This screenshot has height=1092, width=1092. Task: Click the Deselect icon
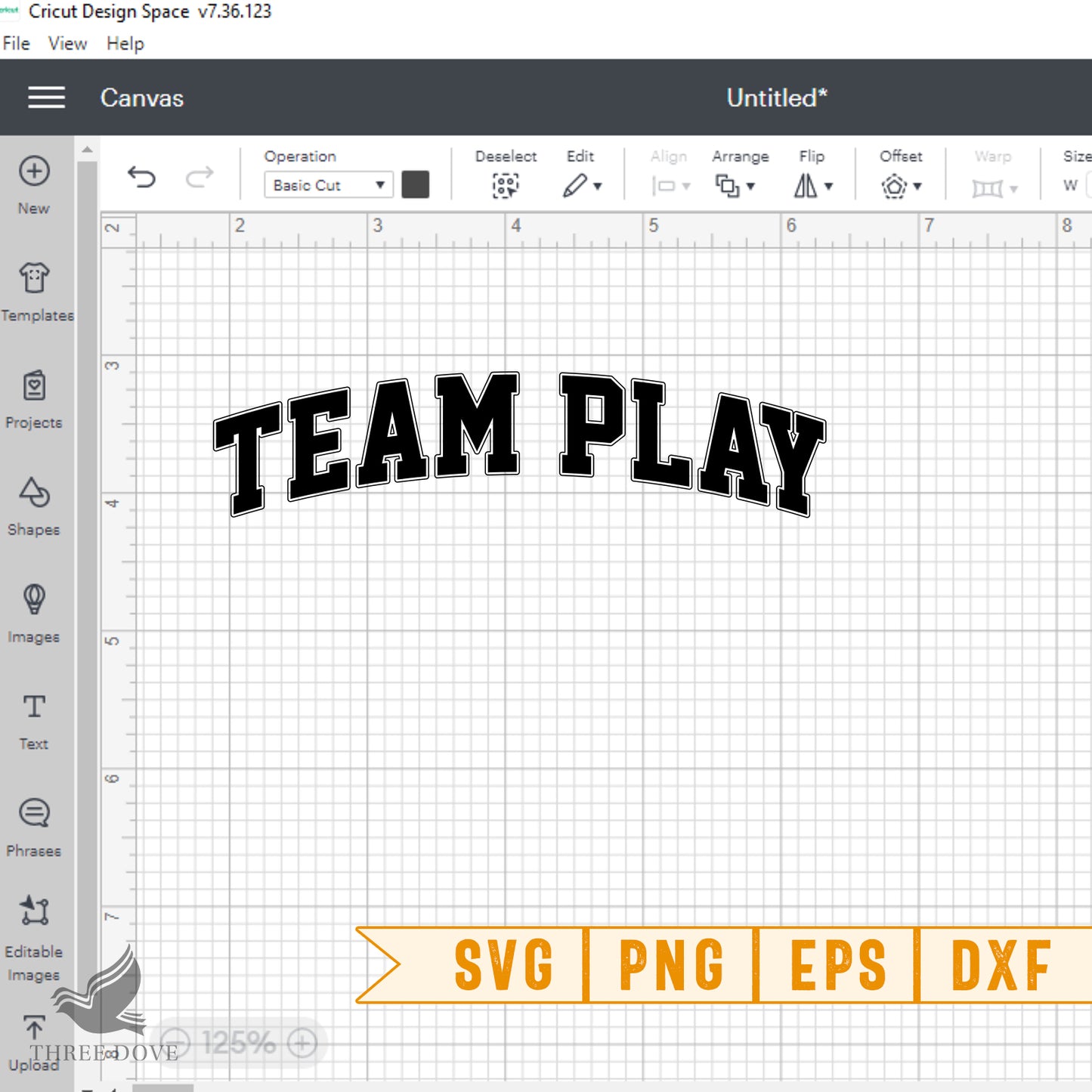click(x=506, y=185)
